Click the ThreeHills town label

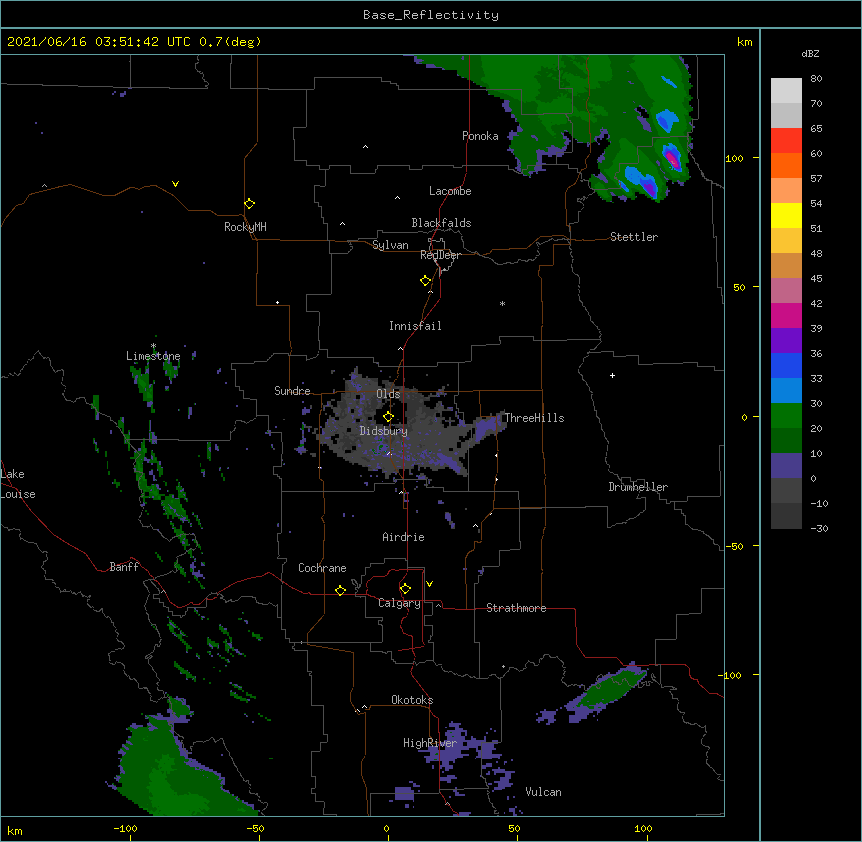coord(534,418)
